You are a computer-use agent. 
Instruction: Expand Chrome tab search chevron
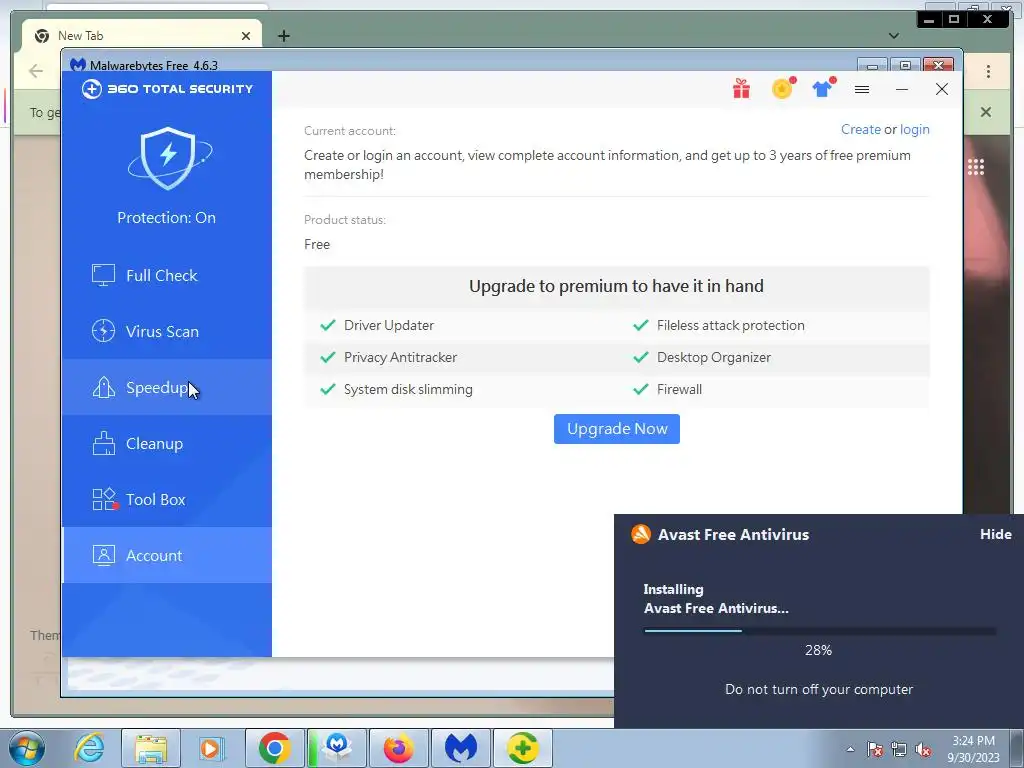[893, 36]
